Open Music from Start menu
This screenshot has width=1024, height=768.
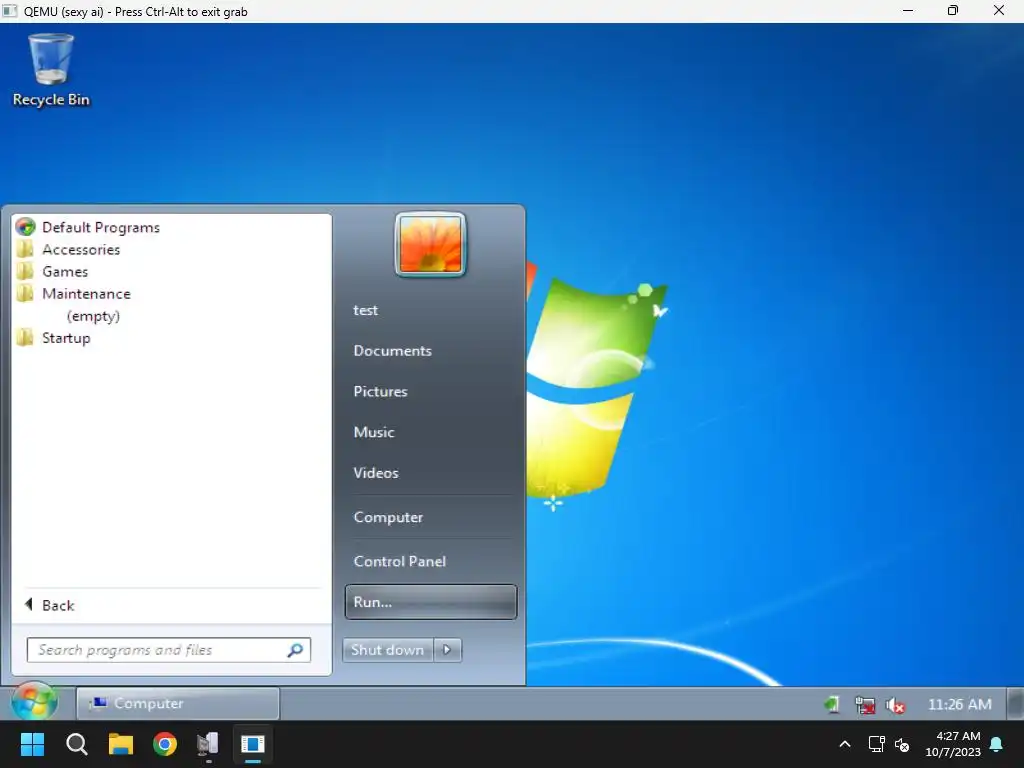point(374,432)
